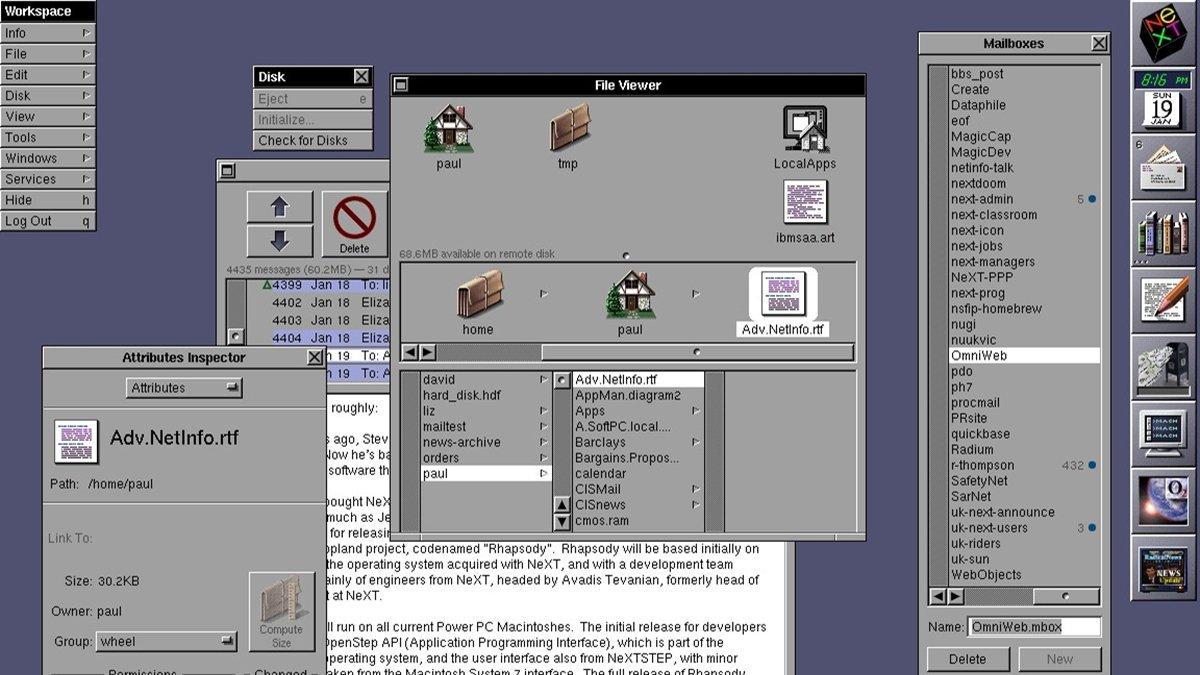Select the tmp folder icon on shelf

pyautogui.click(x=568, y=128)
